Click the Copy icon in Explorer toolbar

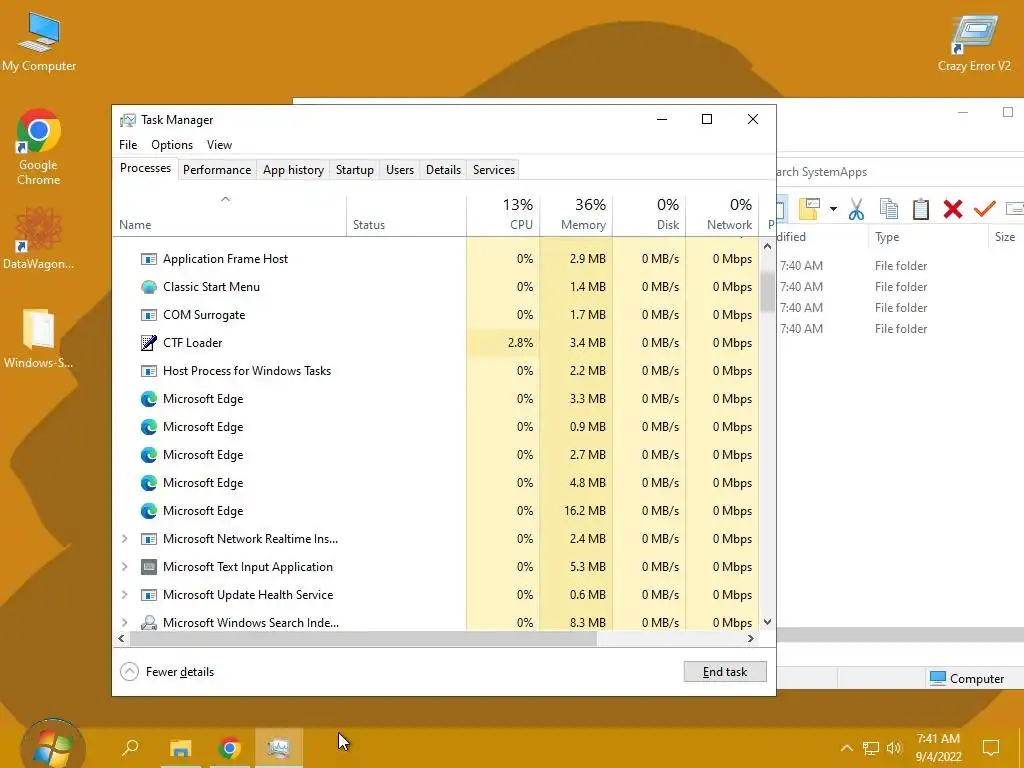pos(889,209)
